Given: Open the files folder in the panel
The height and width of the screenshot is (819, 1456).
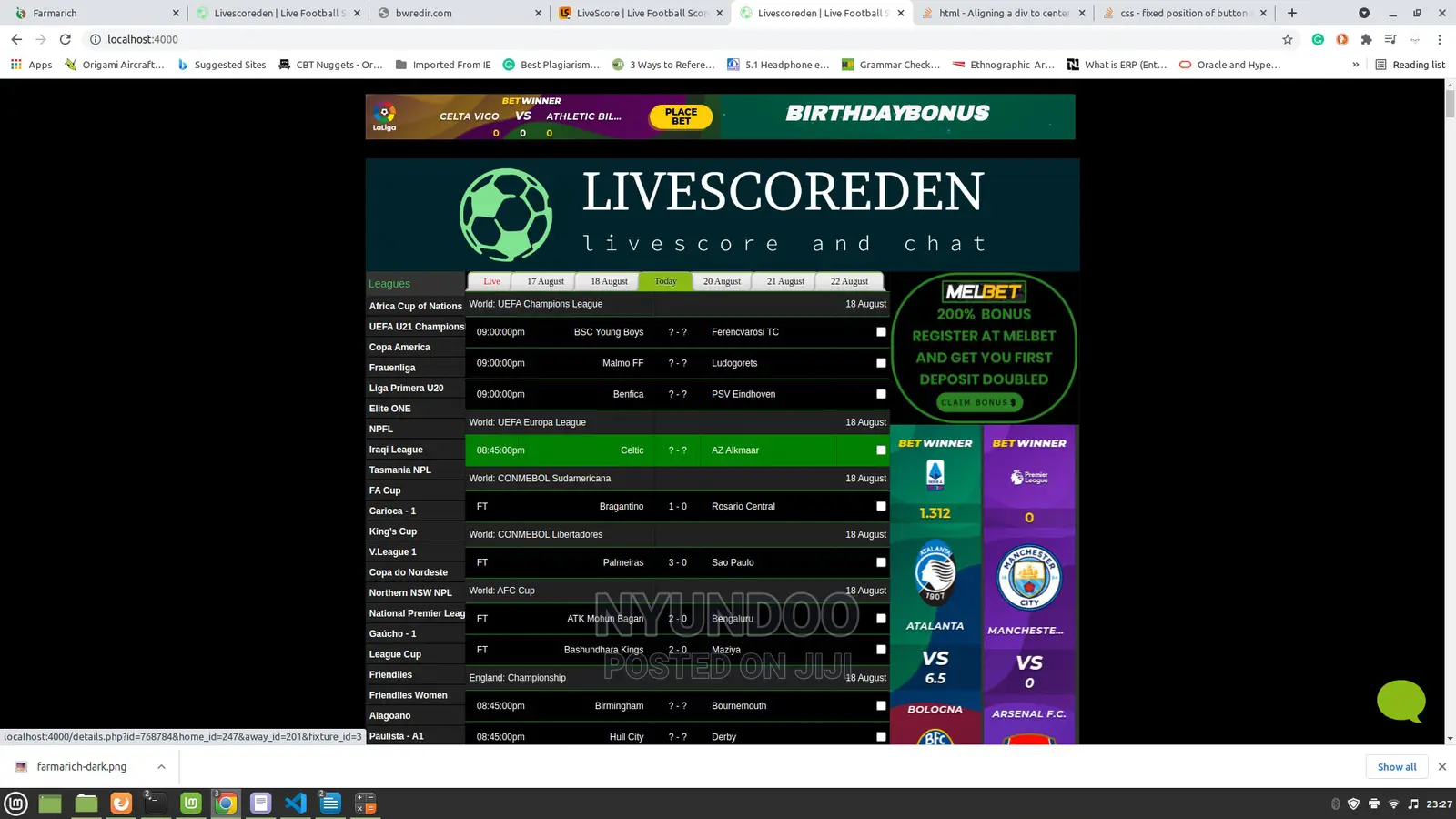Looking at the screenshot, I should point(86,804).
